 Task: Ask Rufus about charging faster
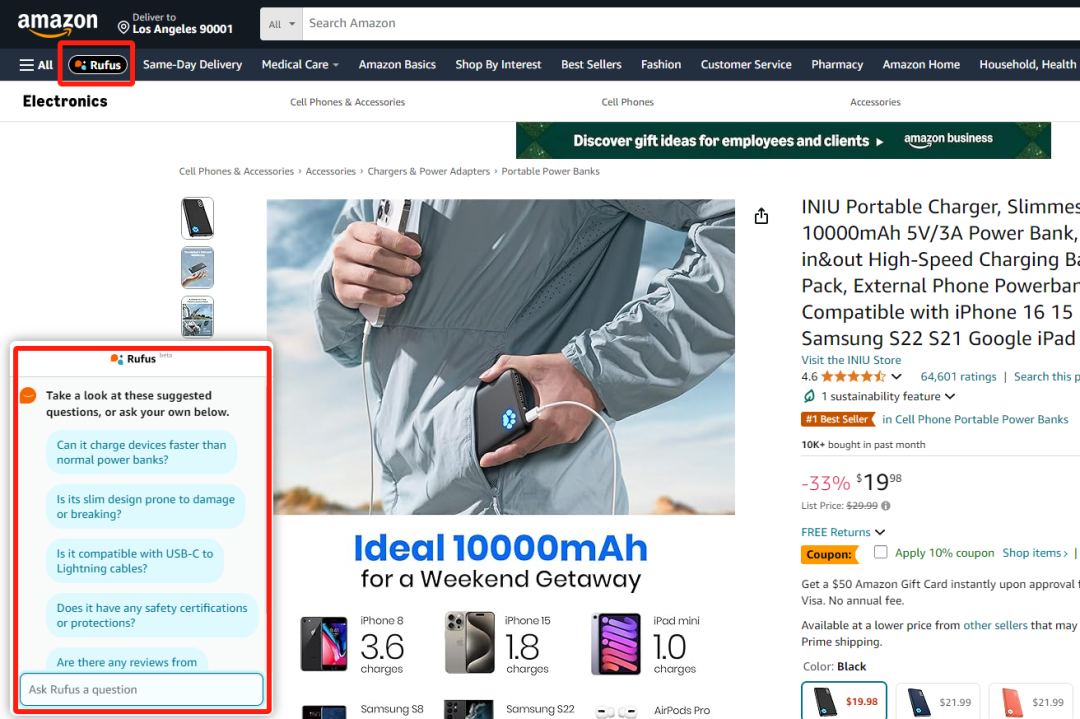pyautogui.click(x=141, y=452)
